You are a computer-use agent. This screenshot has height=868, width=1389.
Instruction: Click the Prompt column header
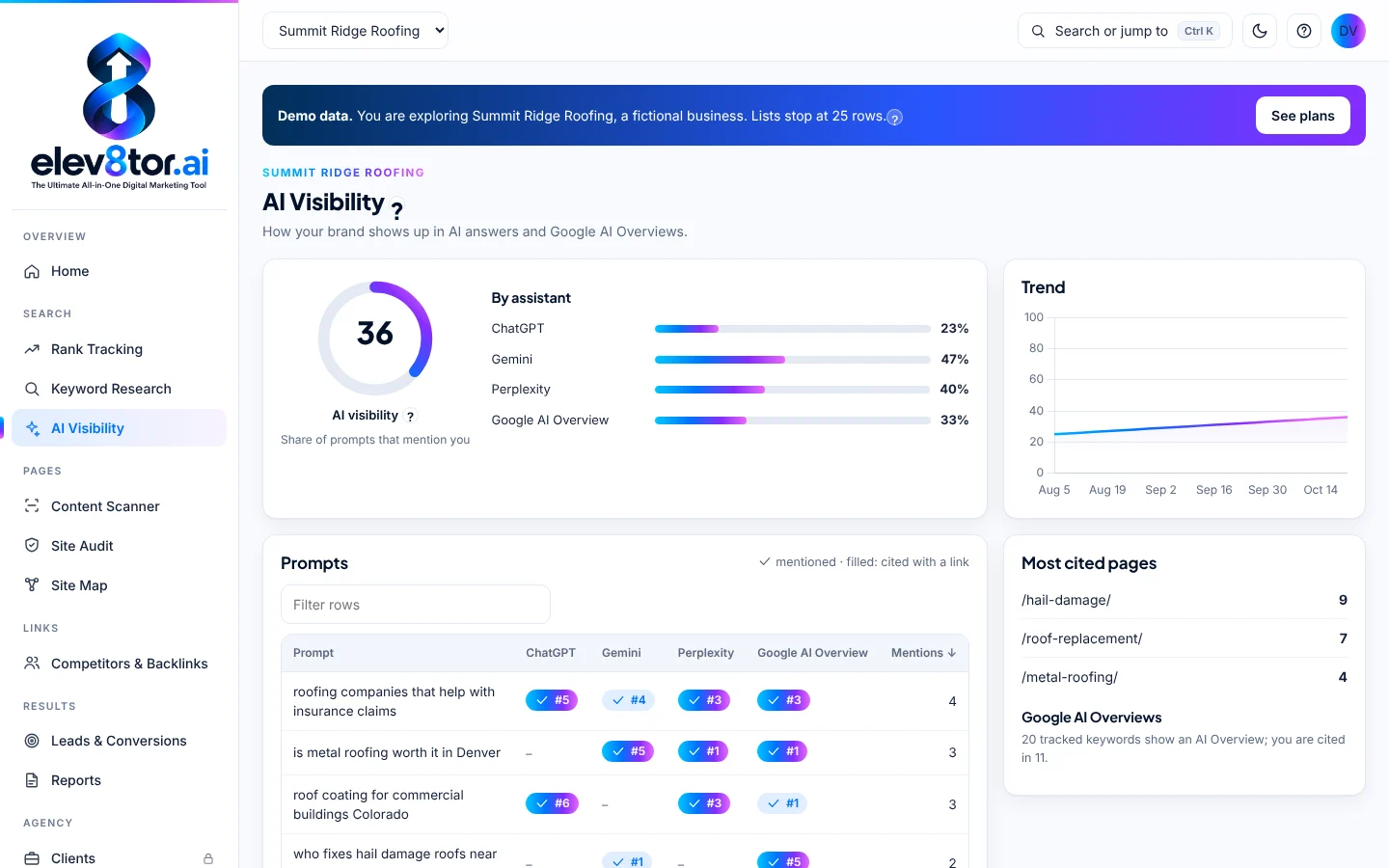coord(313,653)
